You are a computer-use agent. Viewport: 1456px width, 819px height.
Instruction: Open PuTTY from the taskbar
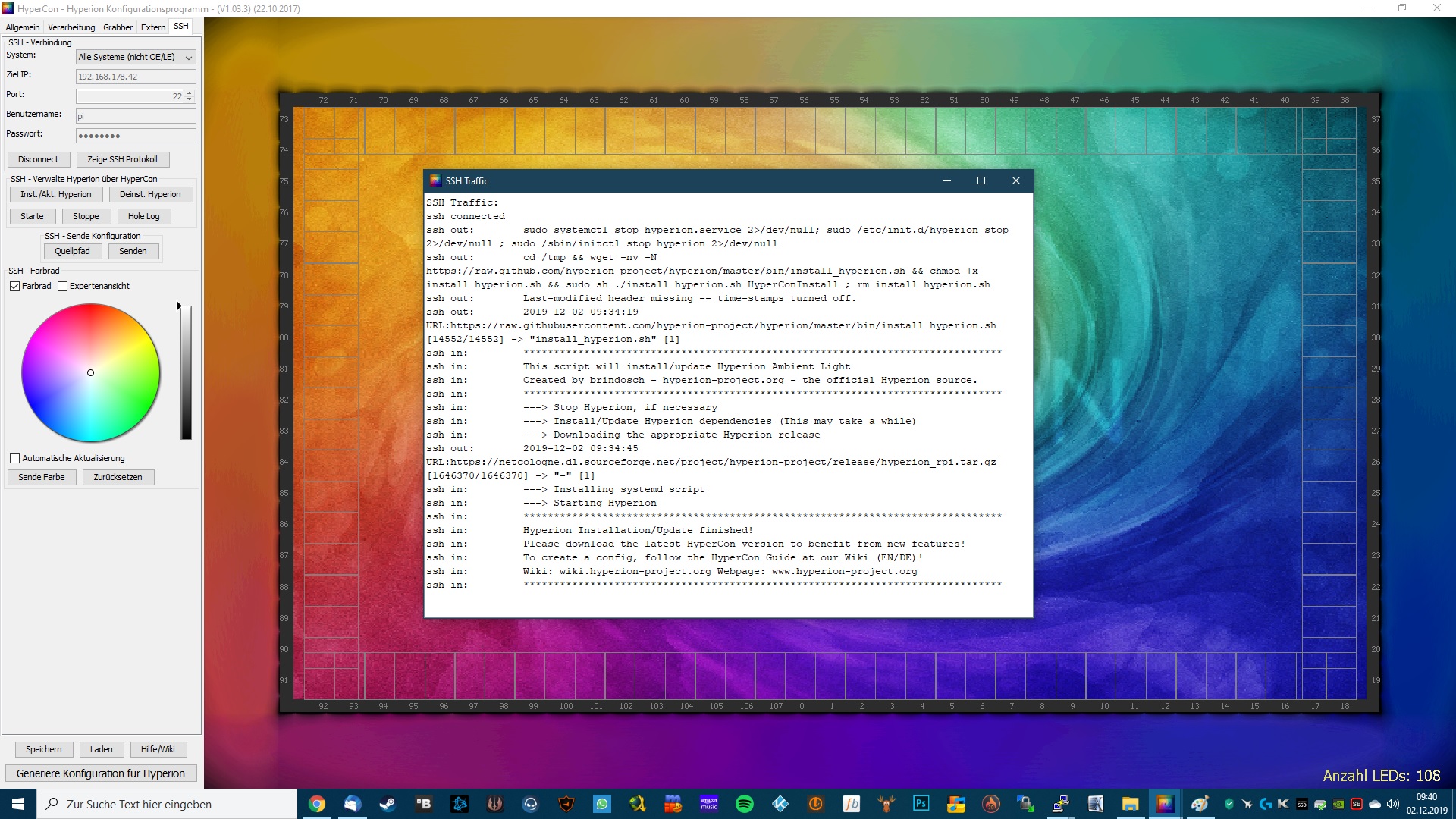(x=1060, y=804)
